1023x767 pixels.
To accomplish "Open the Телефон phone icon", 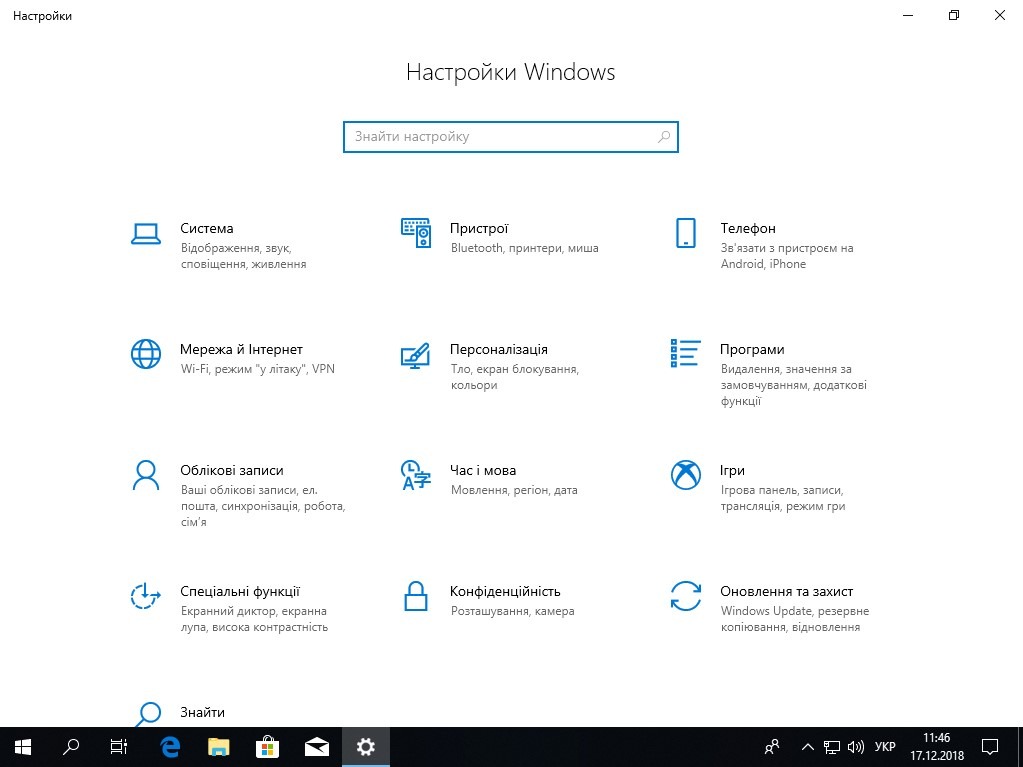I will click(x=686, y=233).
